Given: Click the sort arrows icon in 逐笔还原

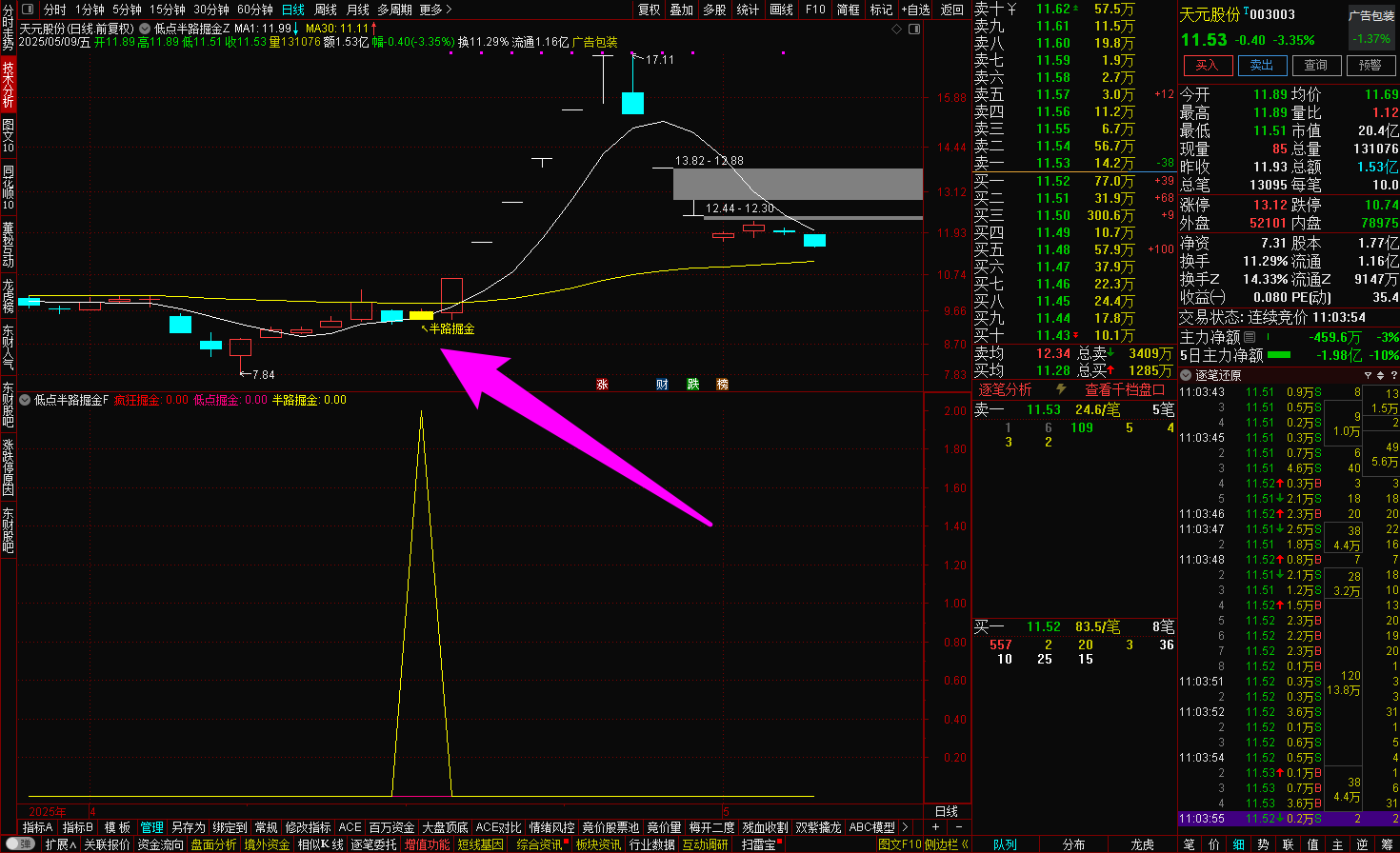Looking at the screenshot, I should click(x=1380, y=375).
